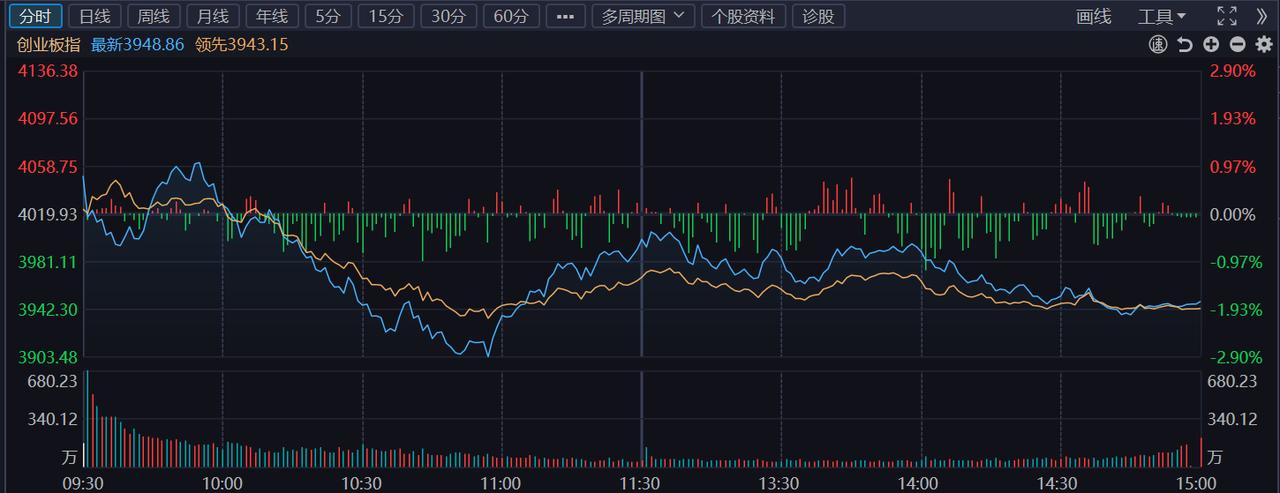Click the 速 speed icon
The height and width of the screenshot is (493, 1280).
pyautogui.click(x=1158, y=44)
